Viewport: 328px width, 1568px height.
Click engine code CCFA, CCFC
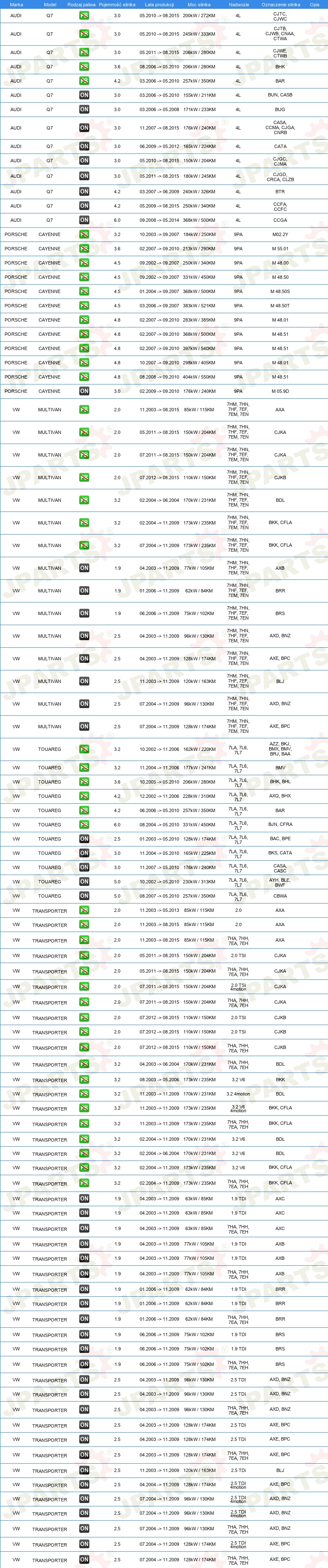pyautogui.click(x=280, y=206)
